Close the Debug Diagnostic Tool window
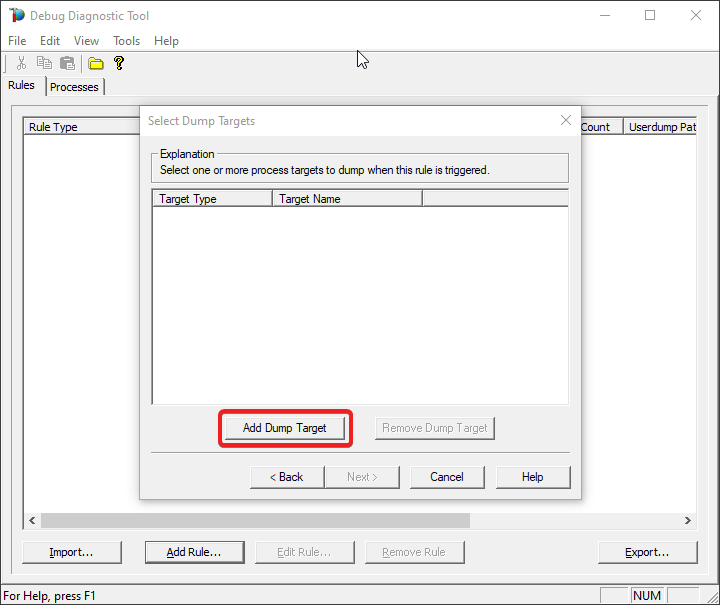720x605 pixels. pos(696,15)
